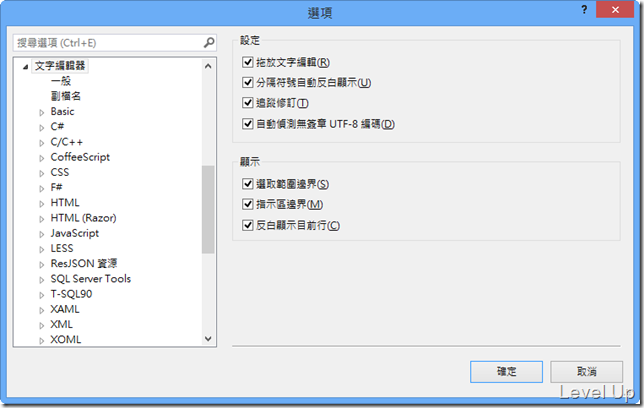The height and width of the screenshot is (408, 644).
Task: Uncheck 反白顯示目前行 option
Action: pyautogui.click(x=247, y=225)
